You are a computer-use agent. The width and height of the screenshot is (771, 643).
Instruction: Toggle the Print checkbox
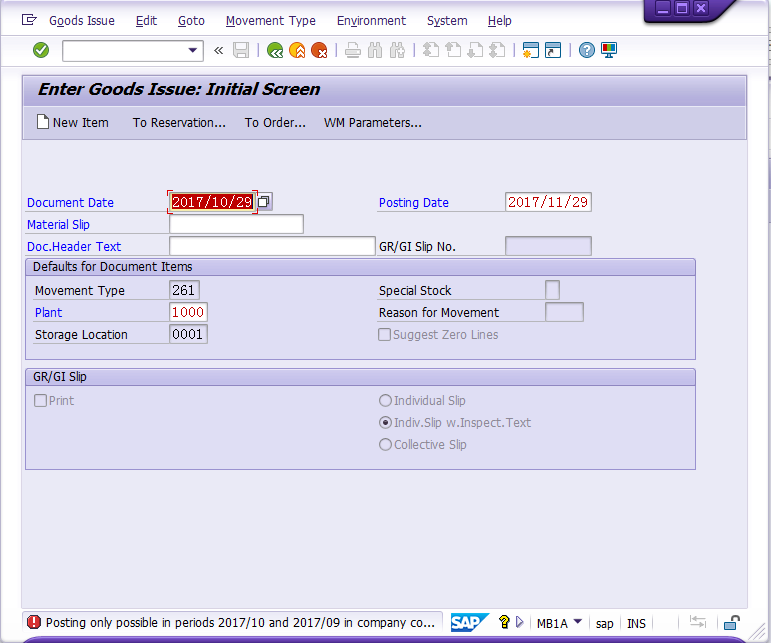[x=40, y=401]
